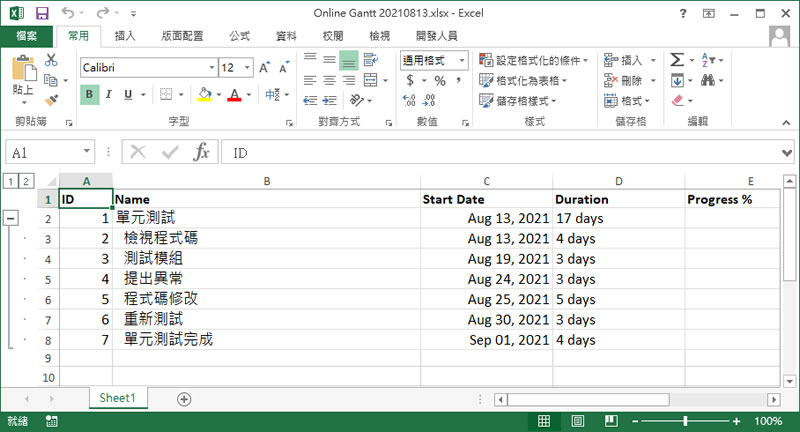Expand the formula bar chevron
This screenshot has height=432, width=800.
click(787, 153)
